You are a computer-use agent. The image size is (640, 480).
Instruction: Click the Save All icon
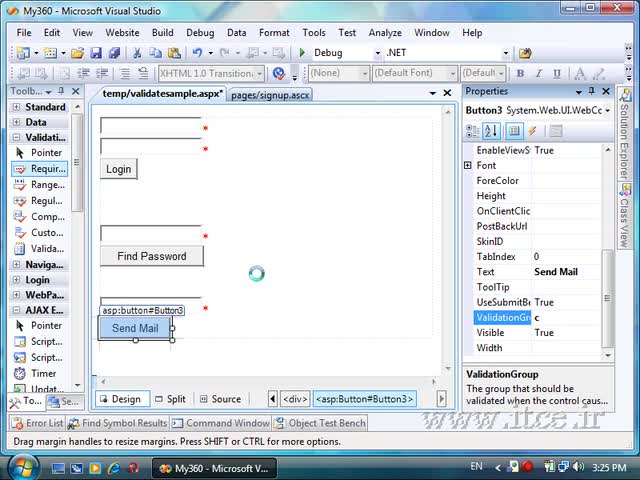114,53
